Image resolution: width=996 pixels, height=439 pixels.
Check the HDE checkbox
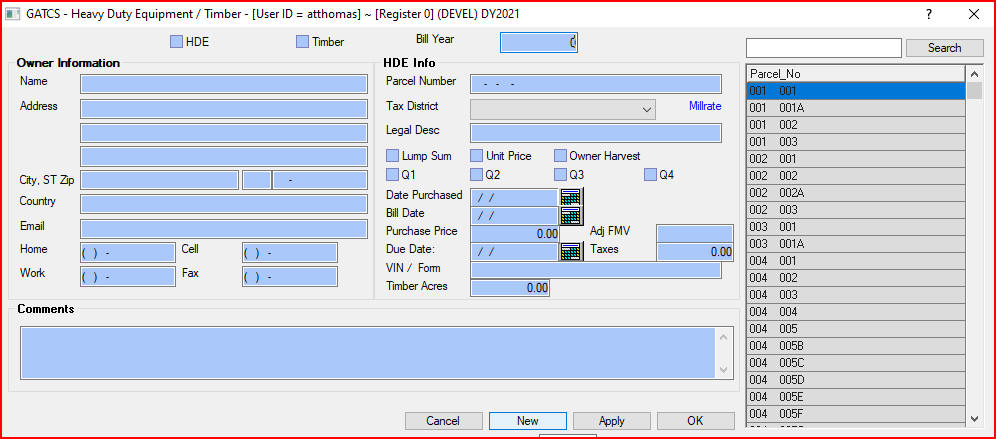pos(177,42)
